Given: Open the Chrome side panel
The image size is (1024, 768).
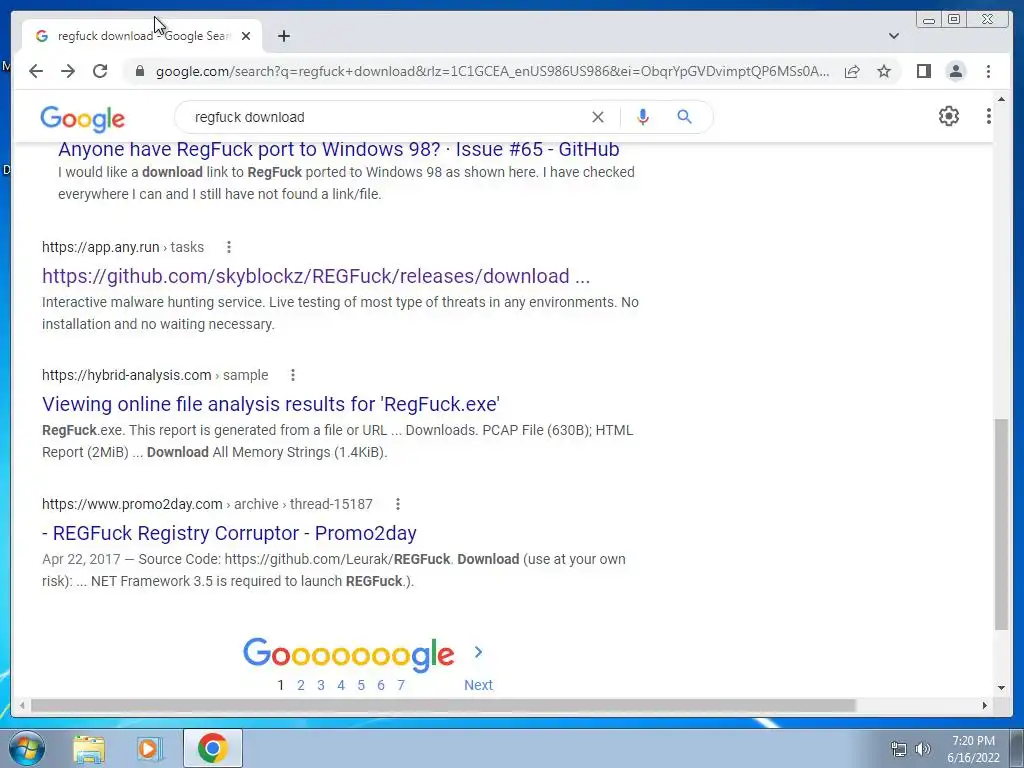Looking at the screenshot, I should (x=923, y=71).
